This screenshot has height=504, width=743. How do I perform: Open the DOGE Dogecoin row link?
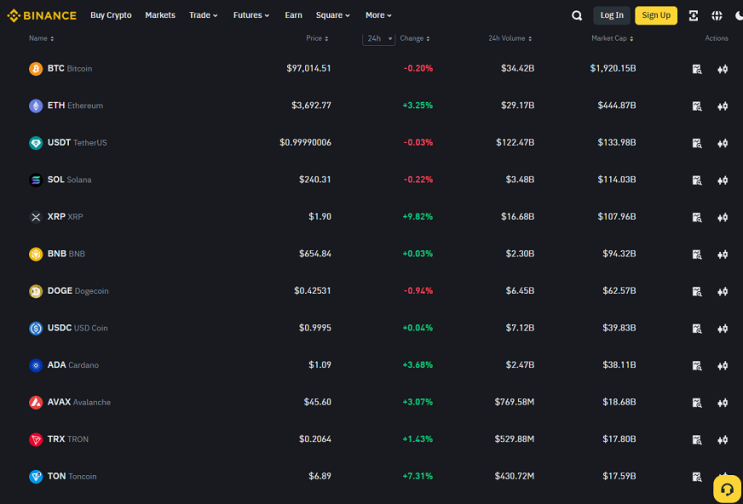point(69,291)
